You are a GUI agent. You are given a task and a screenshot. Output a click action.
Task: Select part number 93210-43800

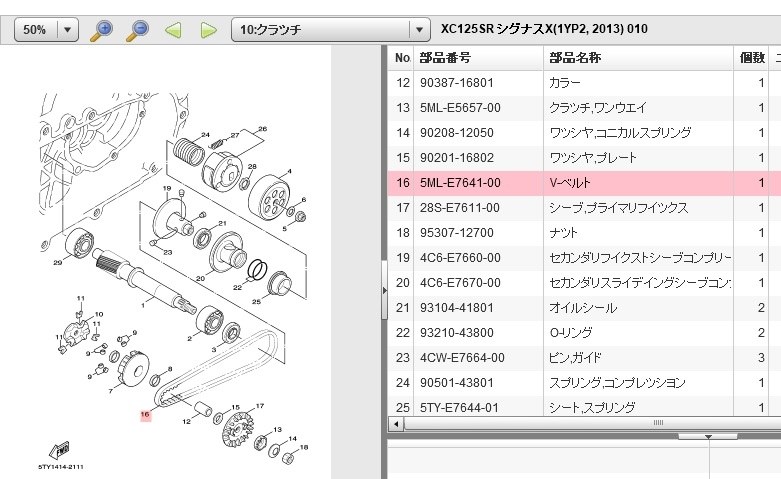click(x=457, y=333)
